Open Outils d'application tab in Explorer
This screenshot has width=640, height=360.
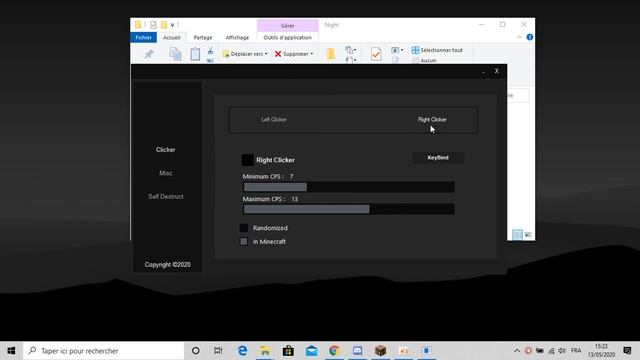(287, 38)
